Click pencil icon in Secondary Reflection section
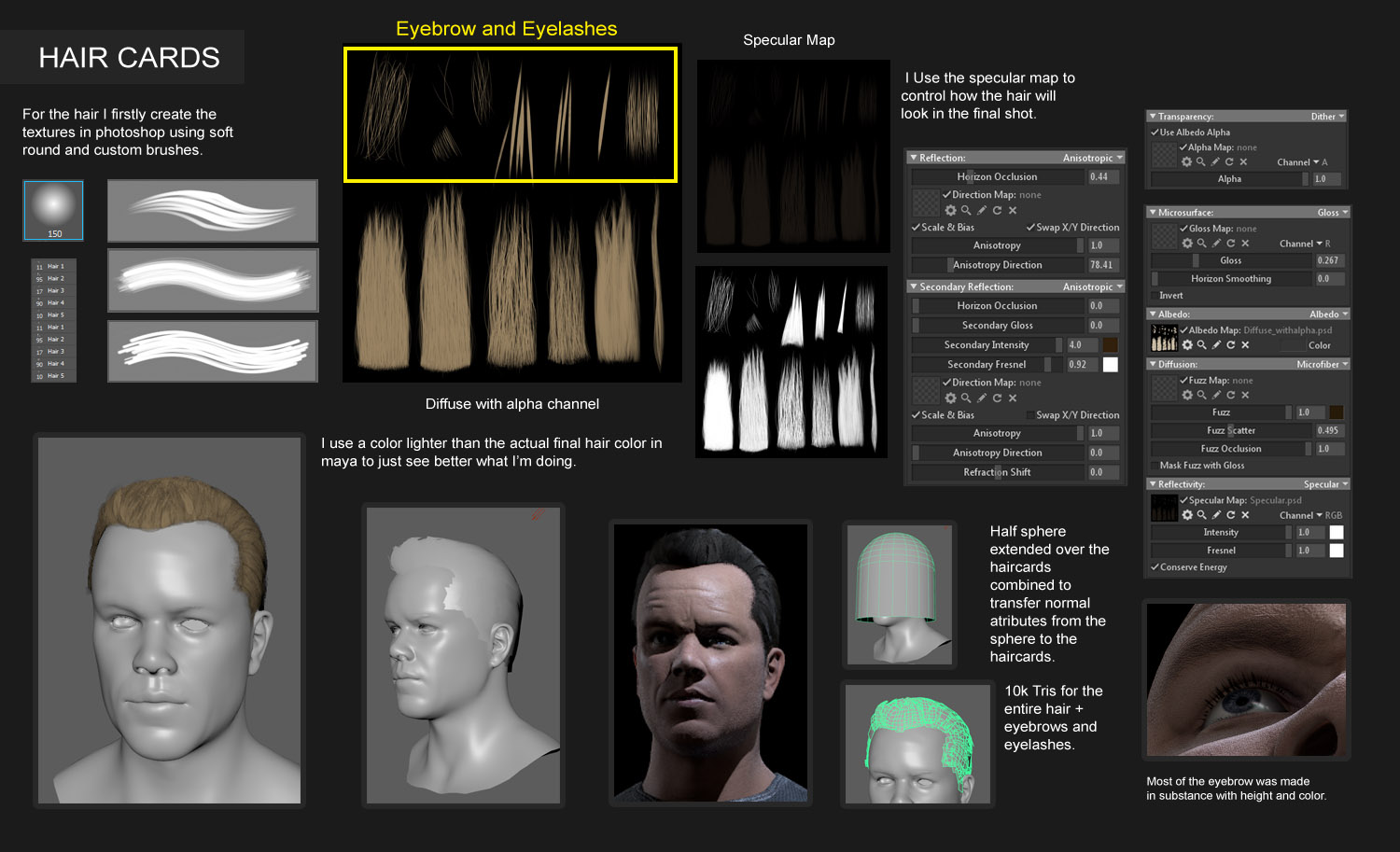Image resolution: width=1400 pixels, height=852 pixels. [982, 398]
